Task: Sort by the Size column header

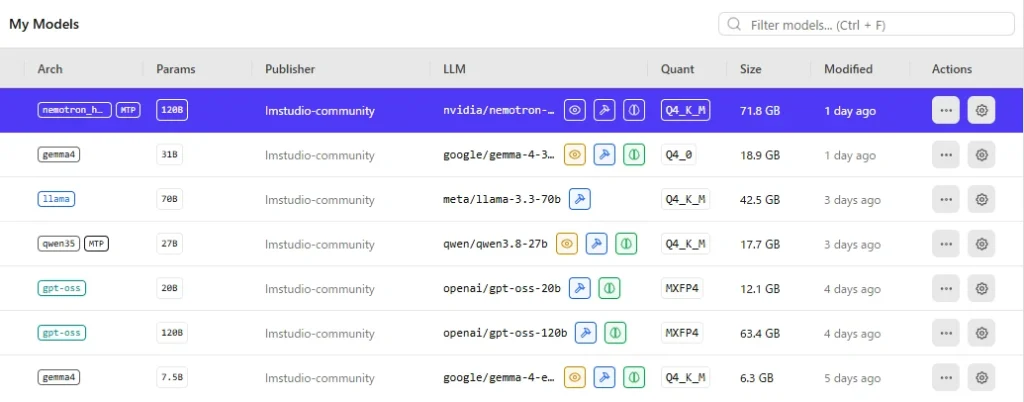Action: point(750,69)
